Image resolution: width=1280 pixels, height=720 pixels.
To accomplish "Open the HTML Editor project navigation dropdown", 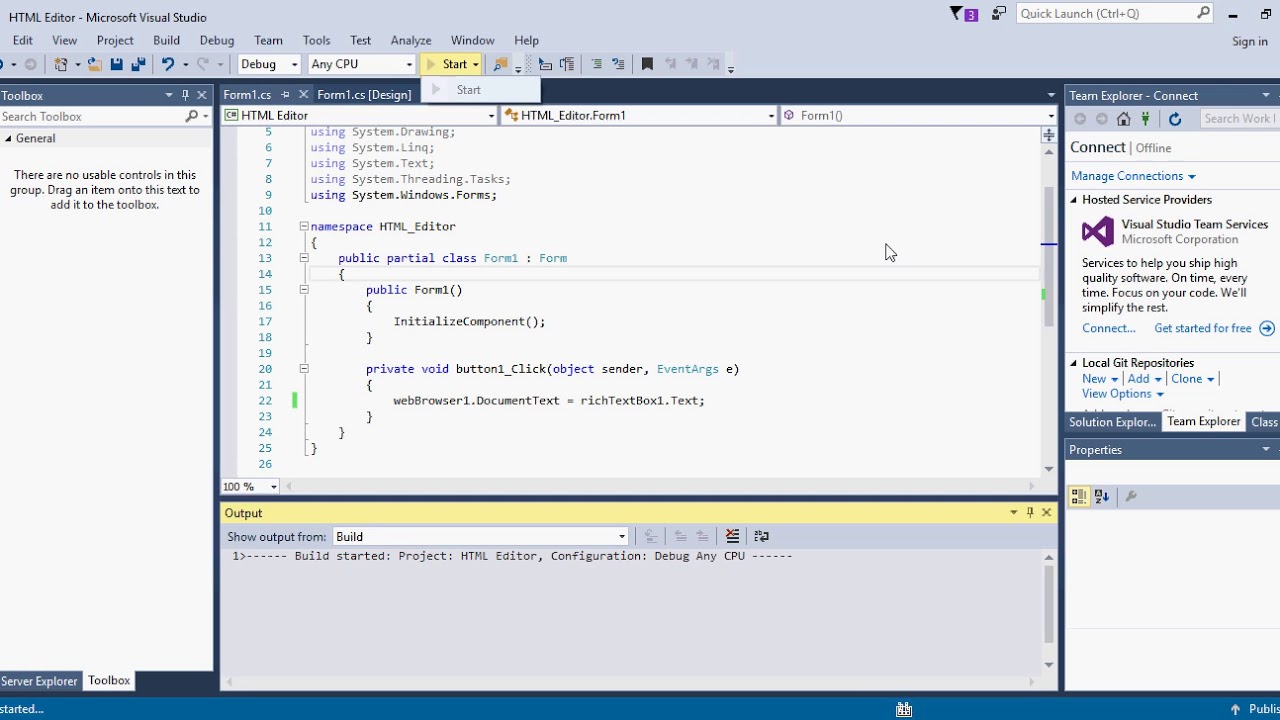I will point(491,116).
